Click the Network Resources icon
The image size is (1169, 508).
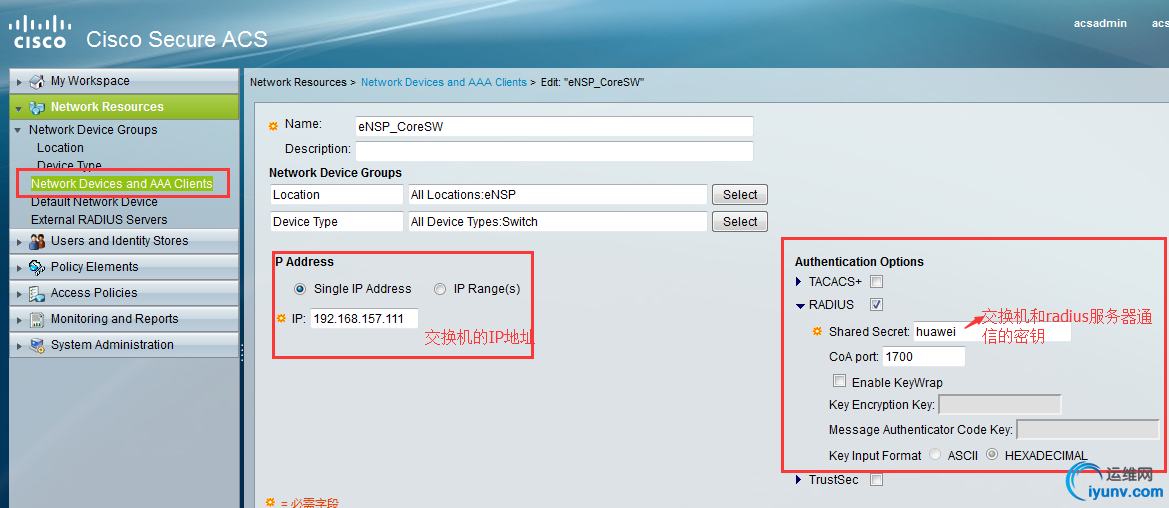pyautogui.click(x=37, y=107)
